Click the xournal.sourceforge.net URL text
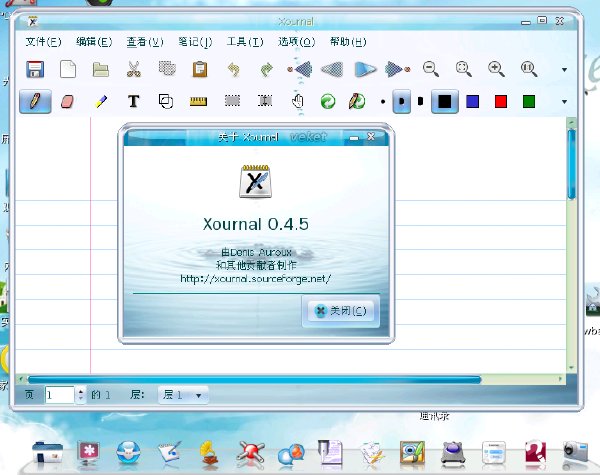This screenshot has width=600, height=475. pyautogui.click(x=255, y=278)
